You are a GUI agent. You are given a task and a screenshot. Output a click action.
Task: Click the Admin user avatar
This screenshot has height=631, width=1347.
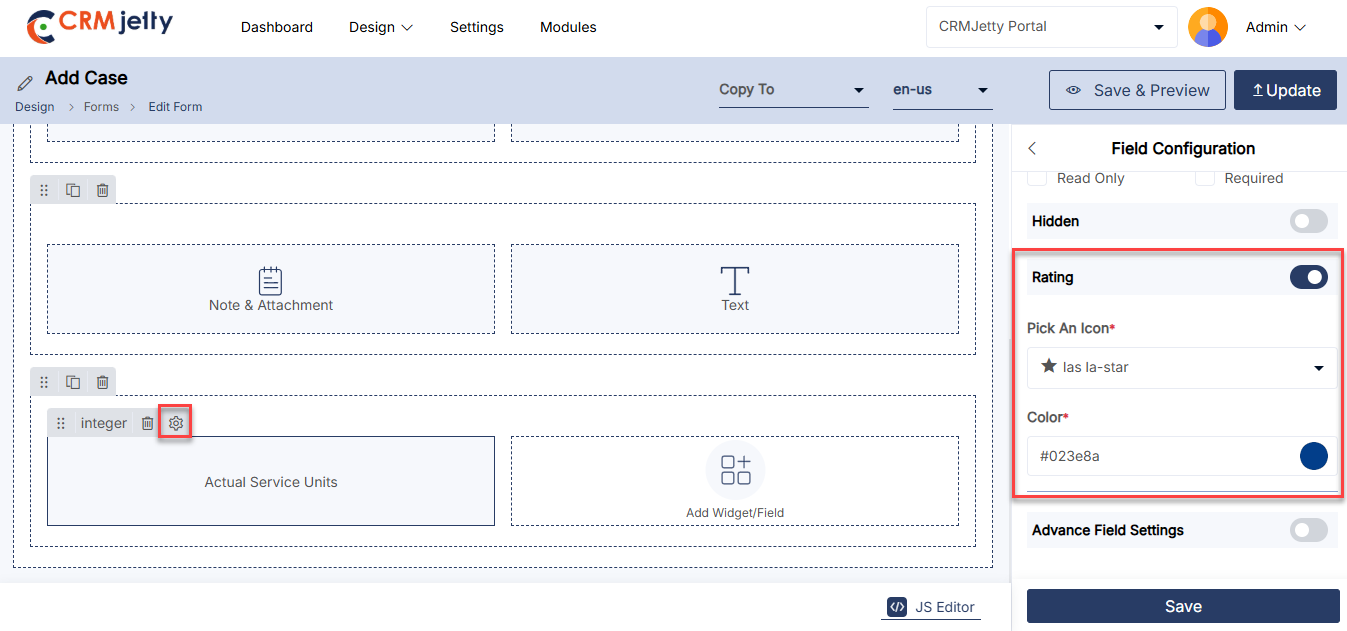[x=1207, y=27]
